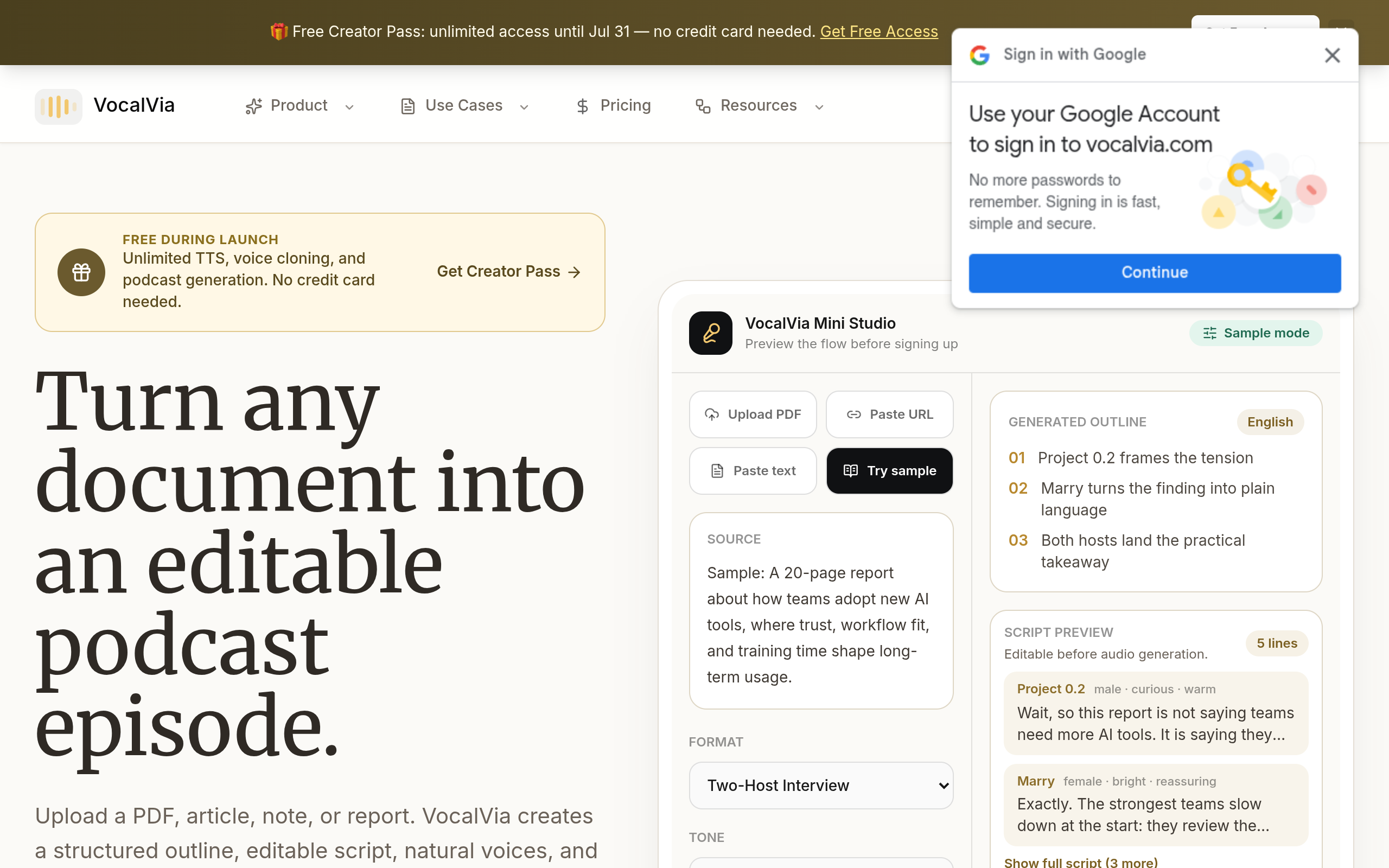Click the English language badge
The image size is (1389, 868).
[x=1270, y=422]
